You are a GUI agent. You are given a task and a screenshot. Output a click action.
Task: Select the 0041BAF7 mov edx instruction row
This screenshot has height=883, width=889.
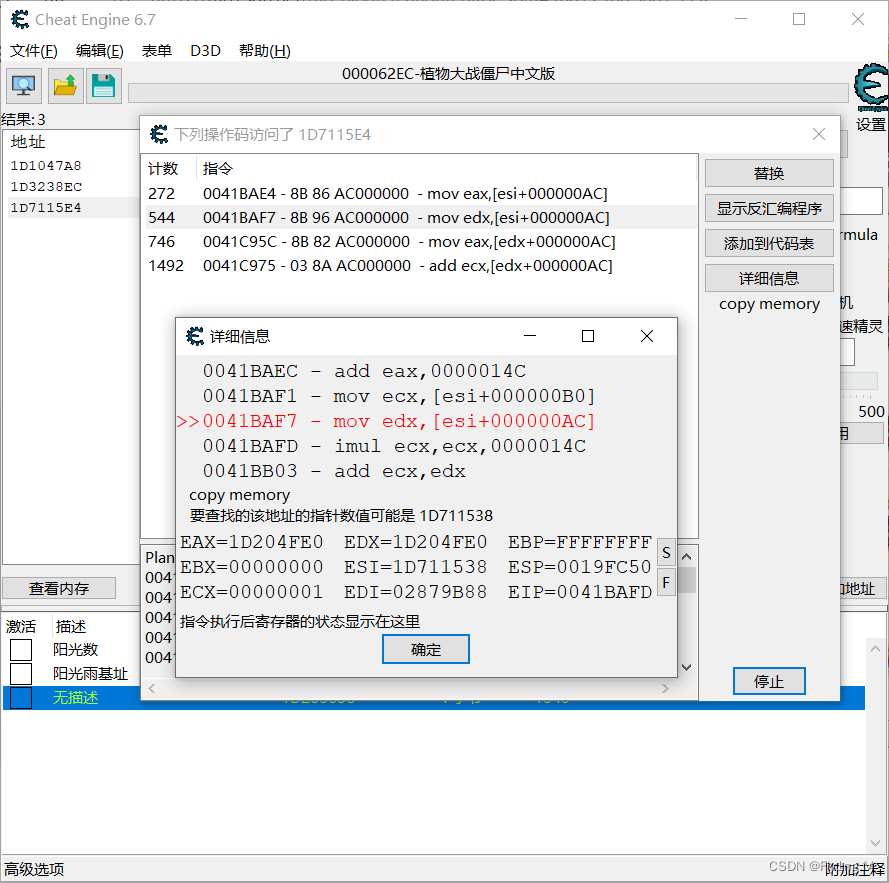pyautogui.click(x=420, y=217)
